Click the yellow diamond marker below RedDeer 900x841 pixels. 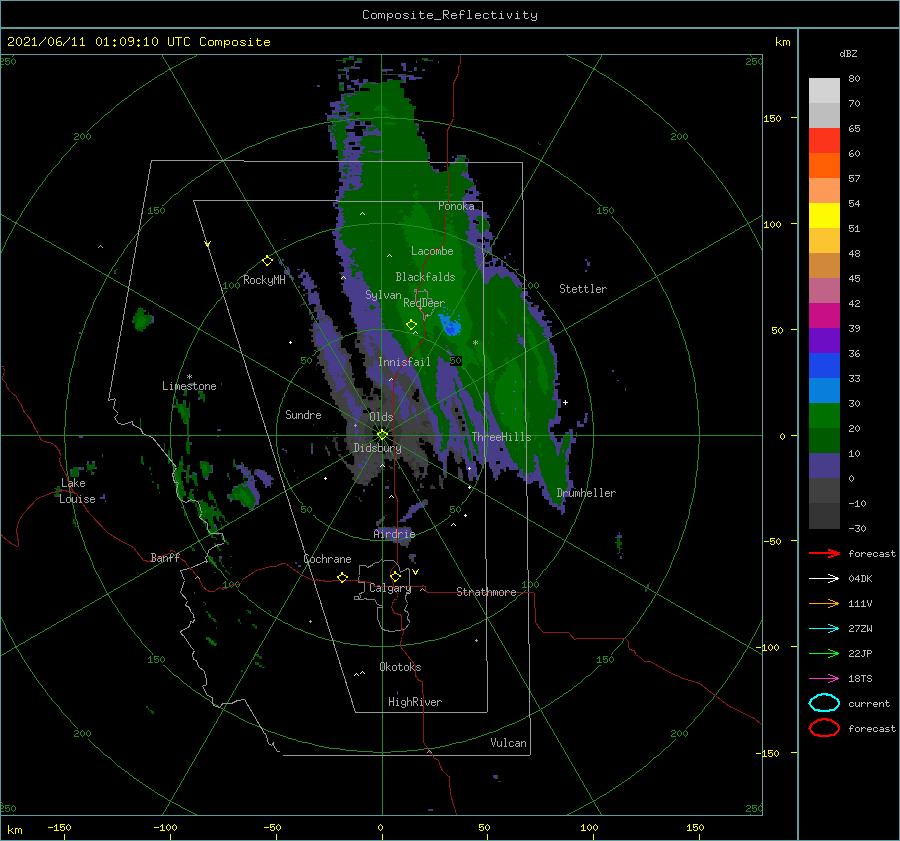[411, 325]
